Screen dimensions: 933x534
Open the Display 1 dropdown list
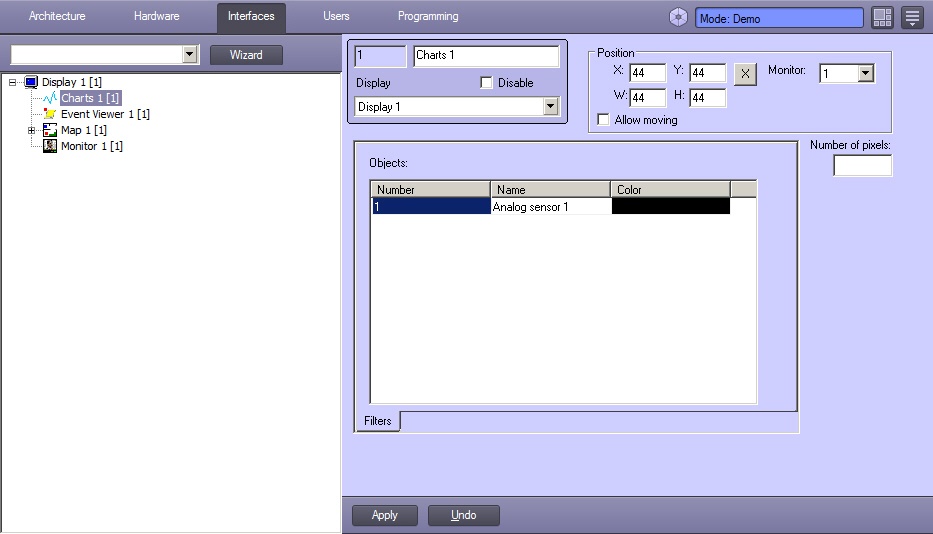[x=550, y=107]
